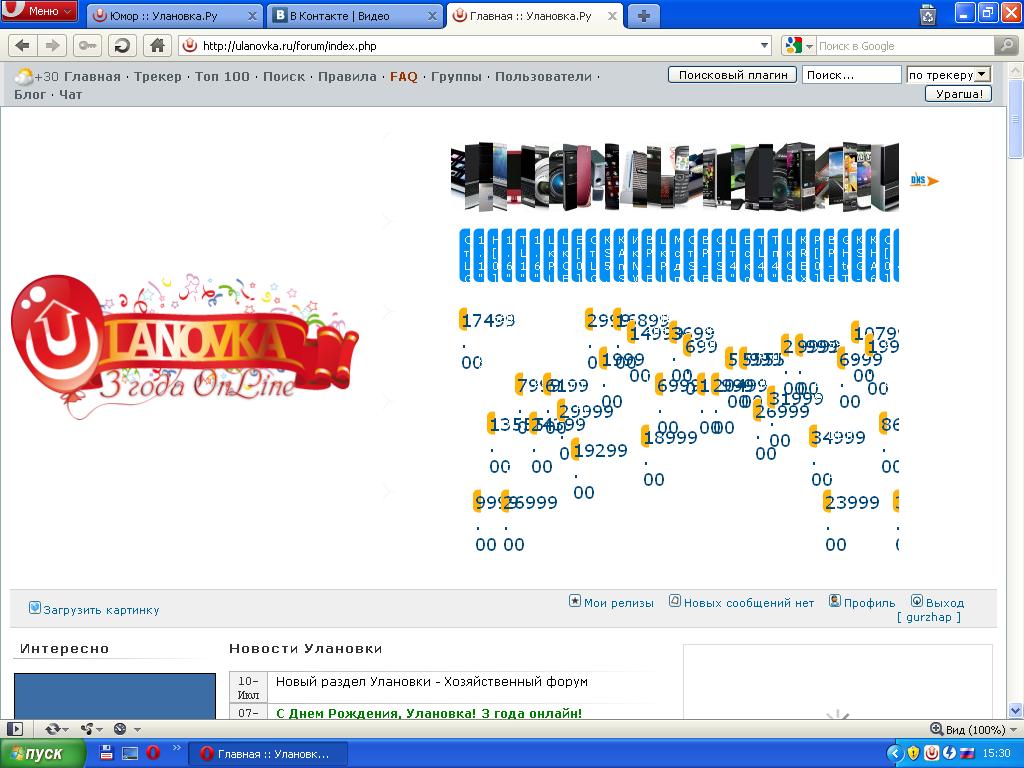Toggle the RU keyboard layout flag in tray
Screen dimensions: 1024x768
(x=966, y=753)
